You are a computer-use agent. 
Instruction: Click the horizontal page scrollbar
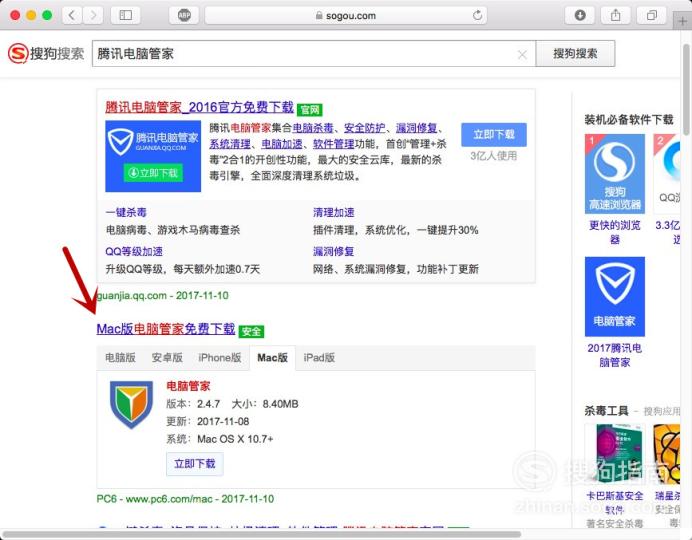[x=262, y=535]
